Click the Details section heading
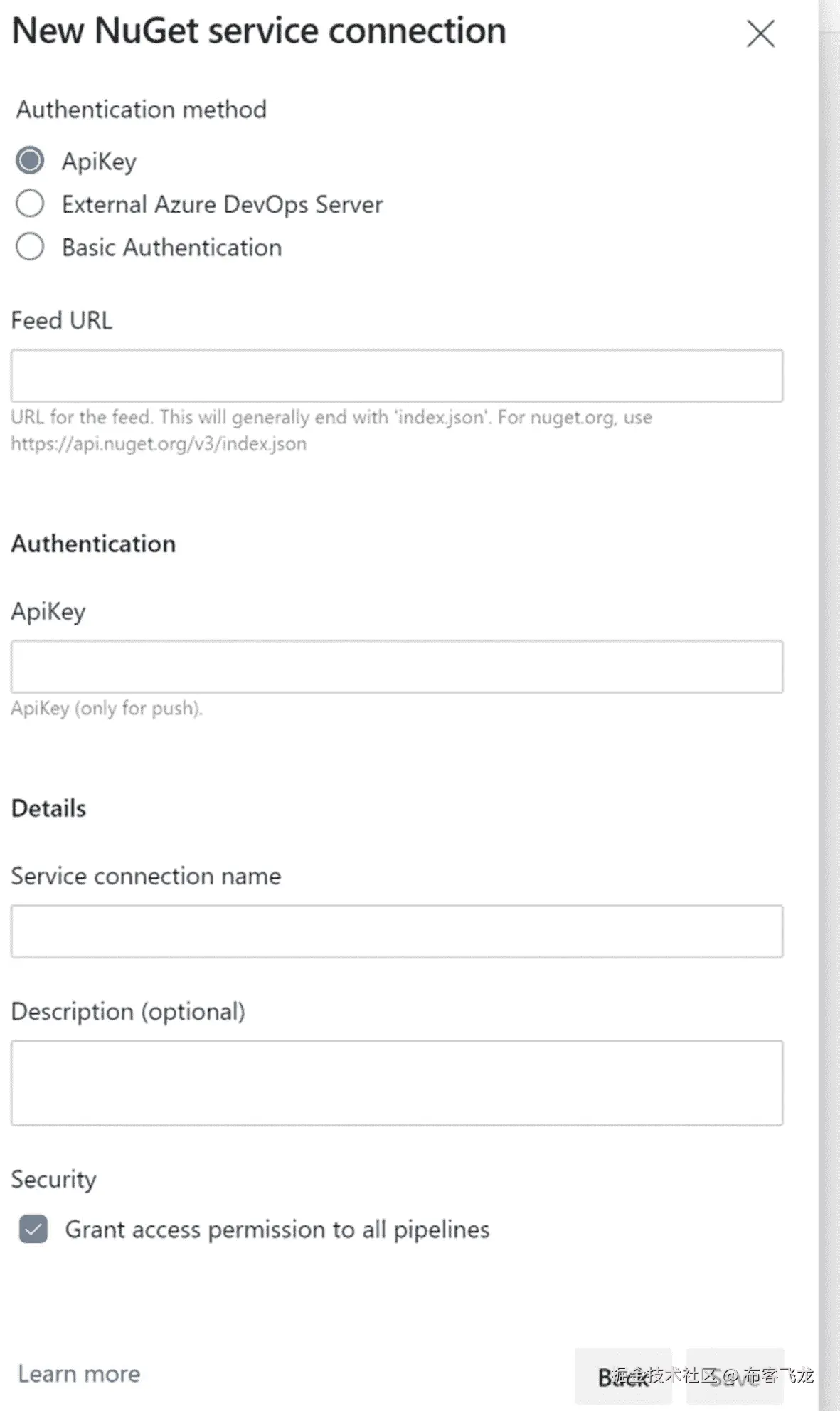840x1411 pixels. pyautogui.click(x=48, y=808)
